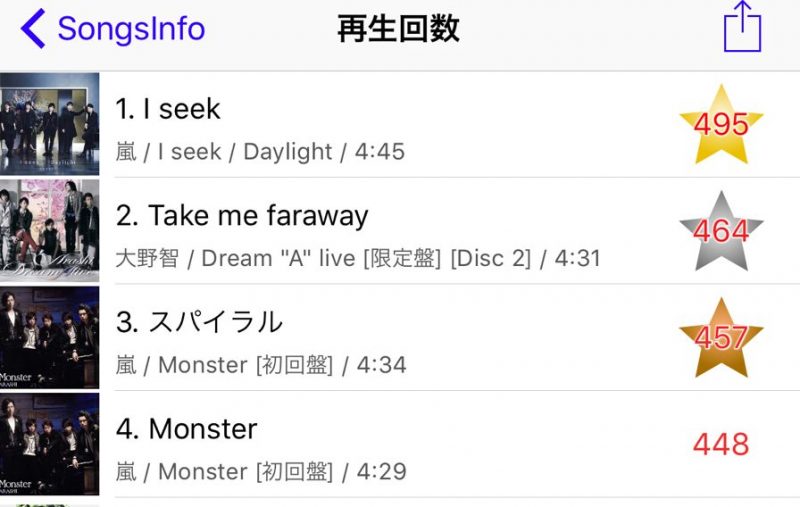Tap the I seek / Daylight subtitle line
800x507 pixels.
coord(260,151)
